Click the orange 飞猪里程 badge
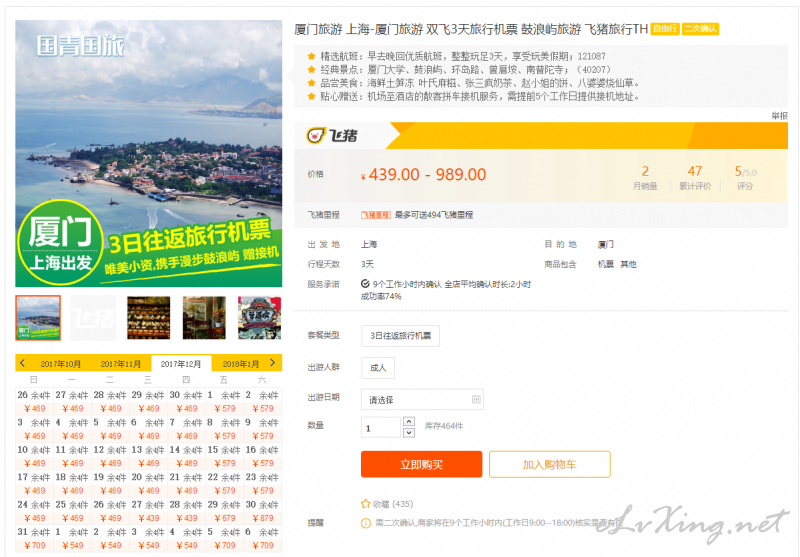This screenshot has height=557, width=800. pos(376,215)
